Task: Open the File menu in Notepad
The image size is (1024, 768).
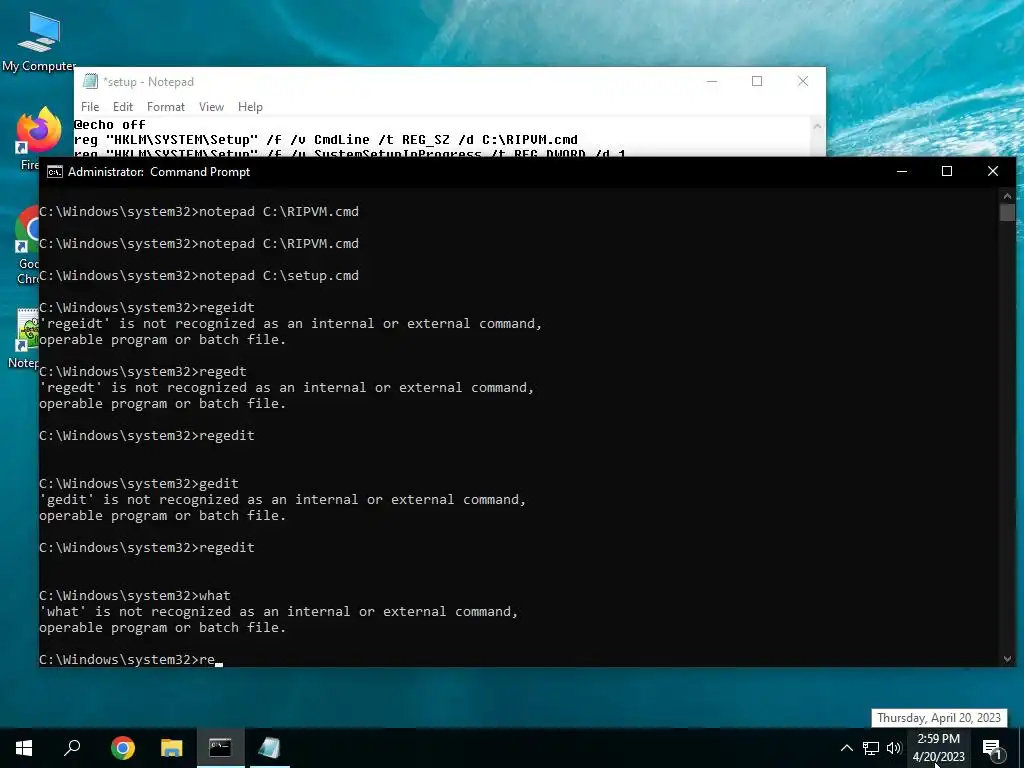Action: pyautogui.click(x=90, y=106)
